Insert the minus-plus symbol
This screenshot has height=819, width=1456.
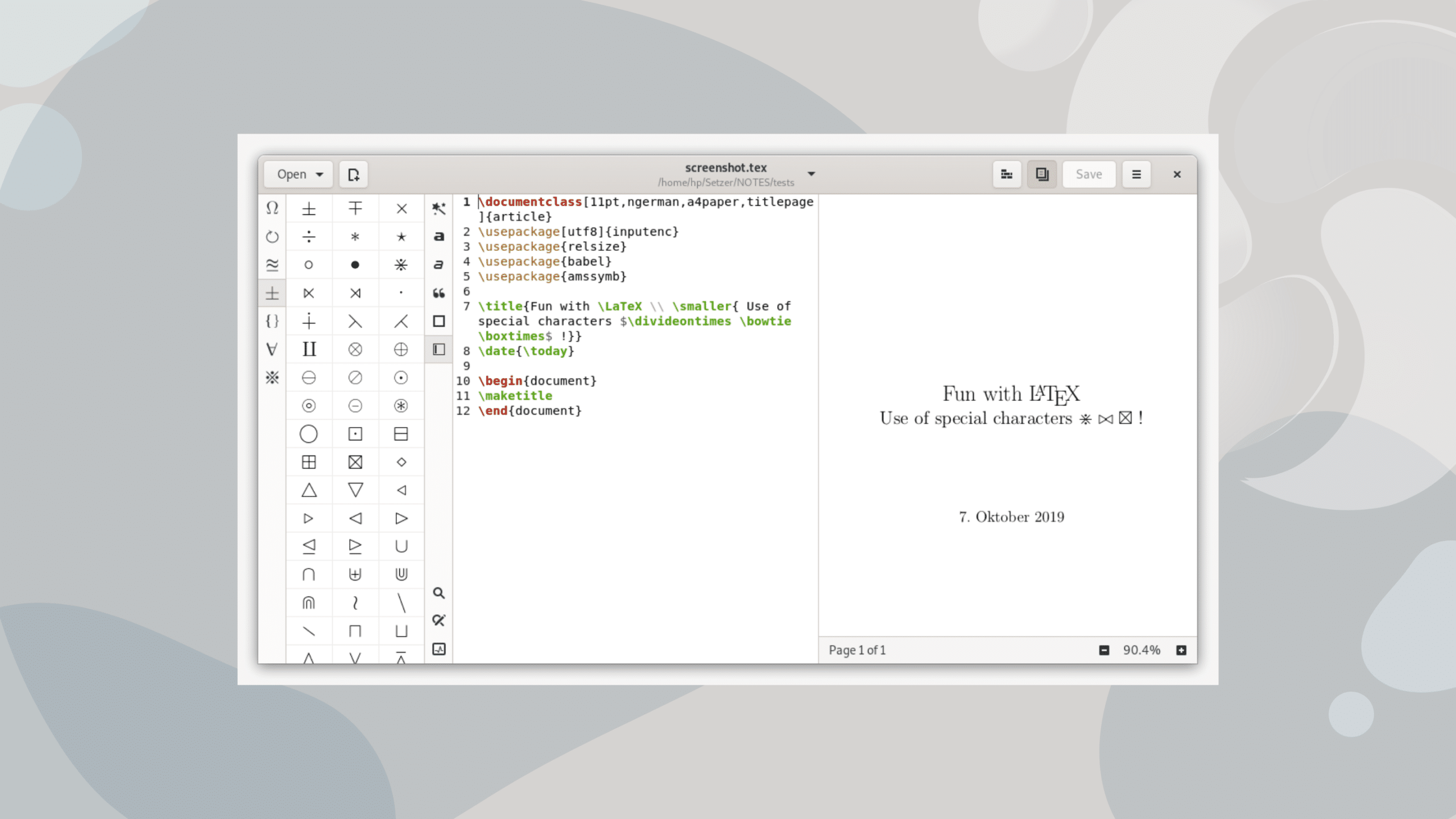355,209
